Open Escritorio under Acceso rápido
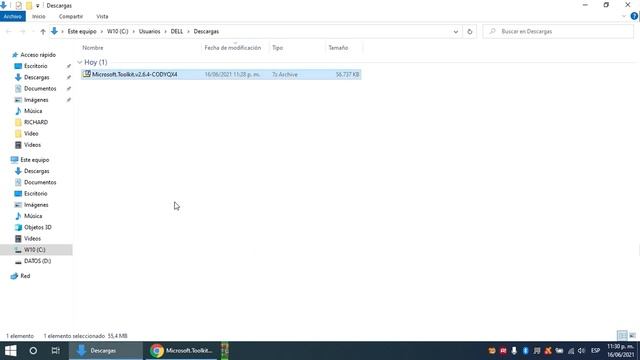The height and width of the screenshot is (360, 640). [x=35, y=66]
